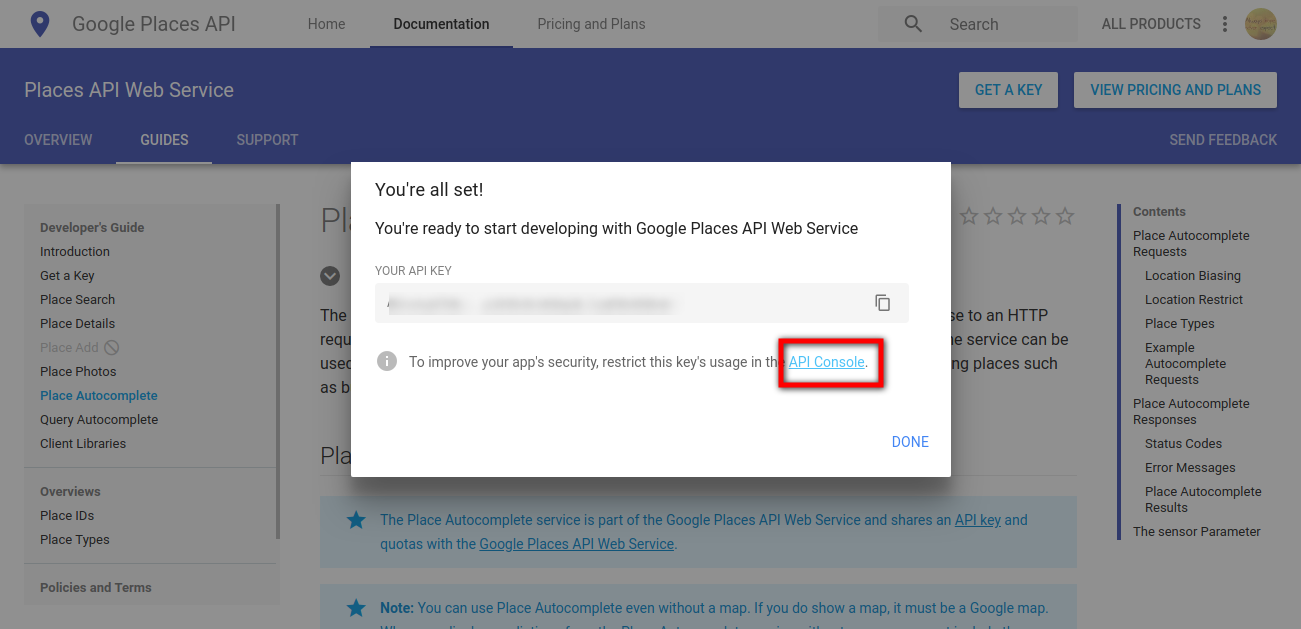The height and width of the screenshot is (629, 1301).
Task: Open Place Details in the sidebar
Action: [77, 324]
